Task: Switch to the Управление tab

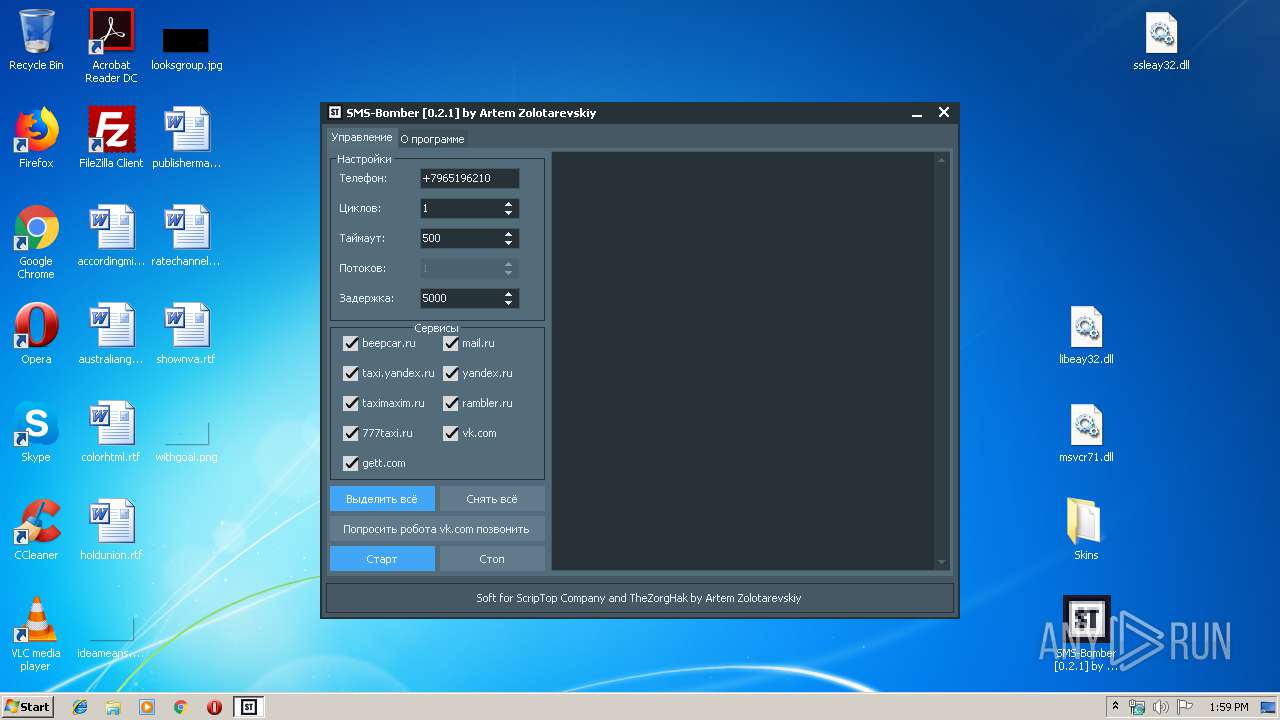Action: (x=361, y=138)
